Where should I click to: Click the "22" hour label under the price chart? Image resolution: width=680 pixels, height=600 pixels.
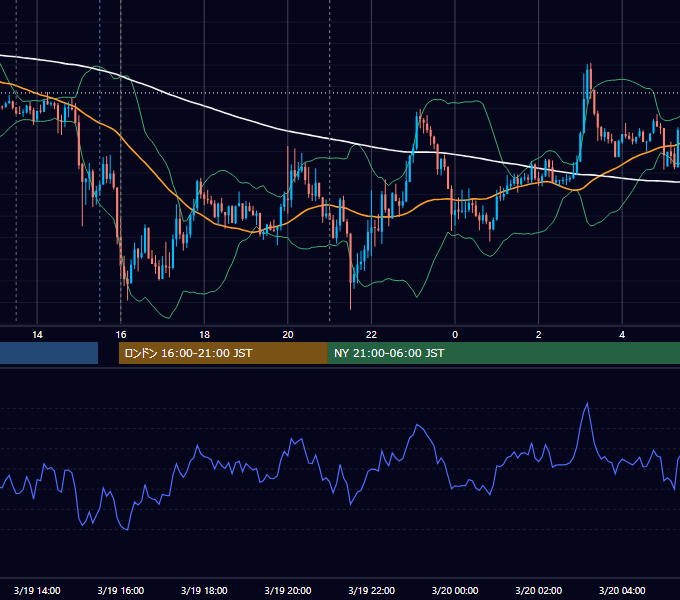coord(371,335)
